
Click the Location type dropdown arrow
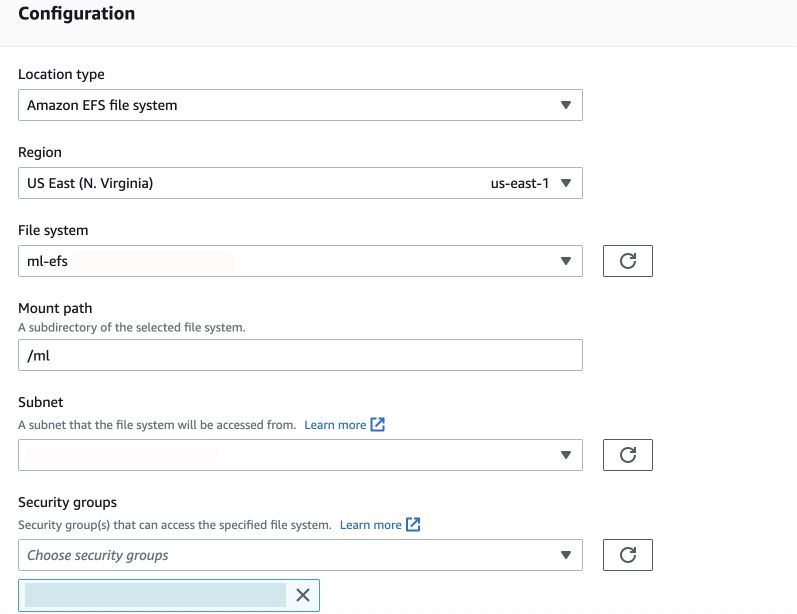click(x=566, y=105)
